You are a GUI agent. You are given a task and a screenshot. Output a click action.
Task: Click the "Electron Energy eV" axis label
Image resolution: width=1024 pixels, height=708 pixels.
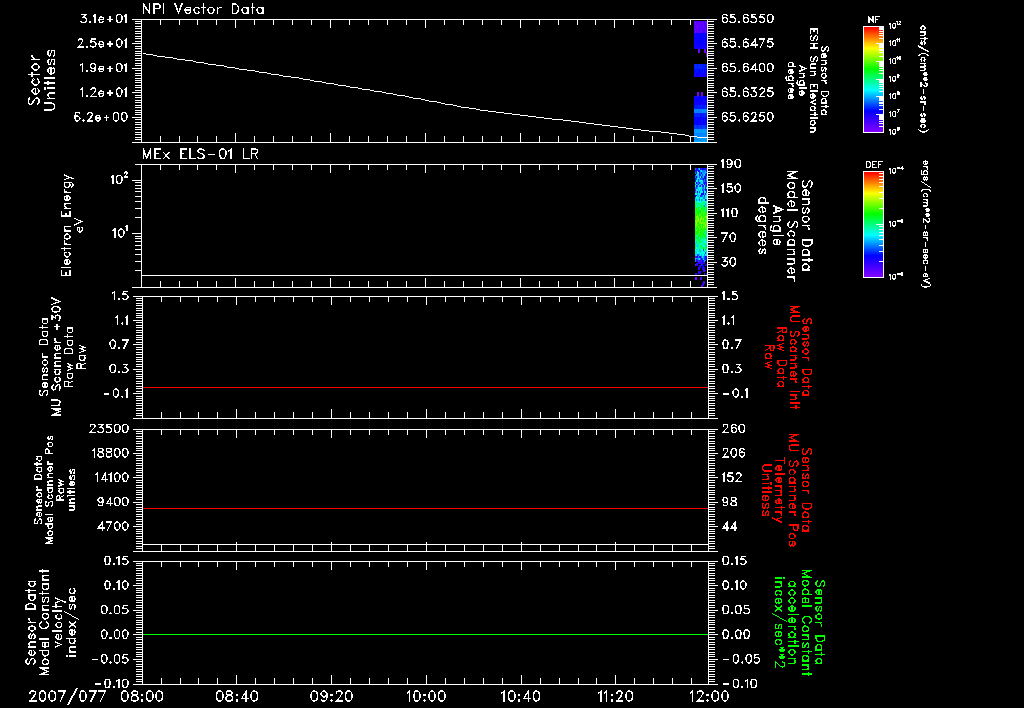(x=72, y=225)
